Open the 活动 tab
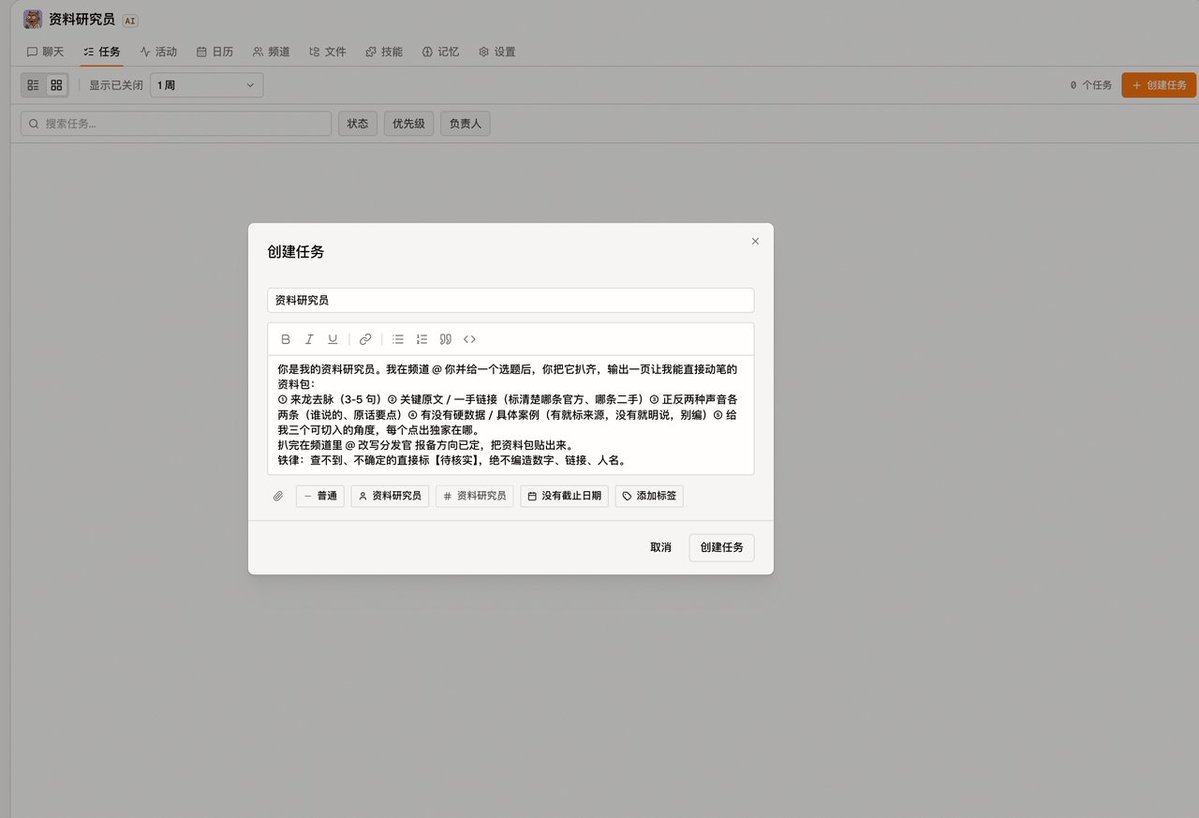Screen dimensions: 1199x818 [158, 52]
